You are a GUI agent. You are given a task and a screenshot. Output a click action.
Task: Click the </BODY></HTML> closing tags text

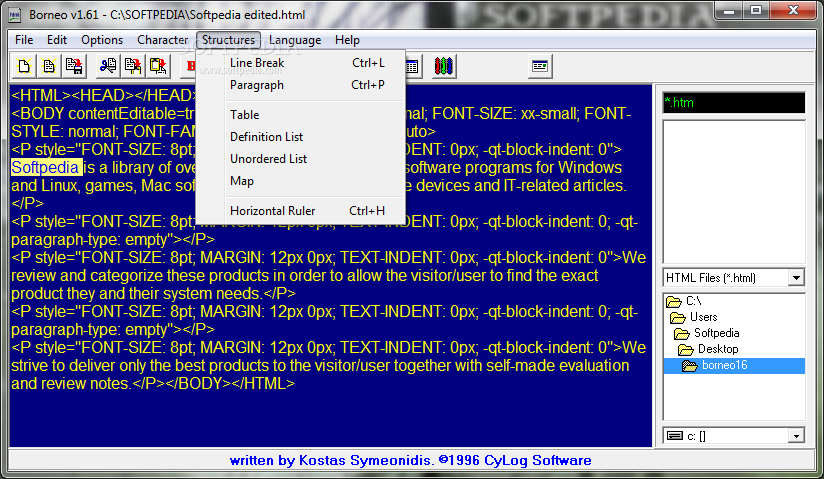click(x=230, y=383)
